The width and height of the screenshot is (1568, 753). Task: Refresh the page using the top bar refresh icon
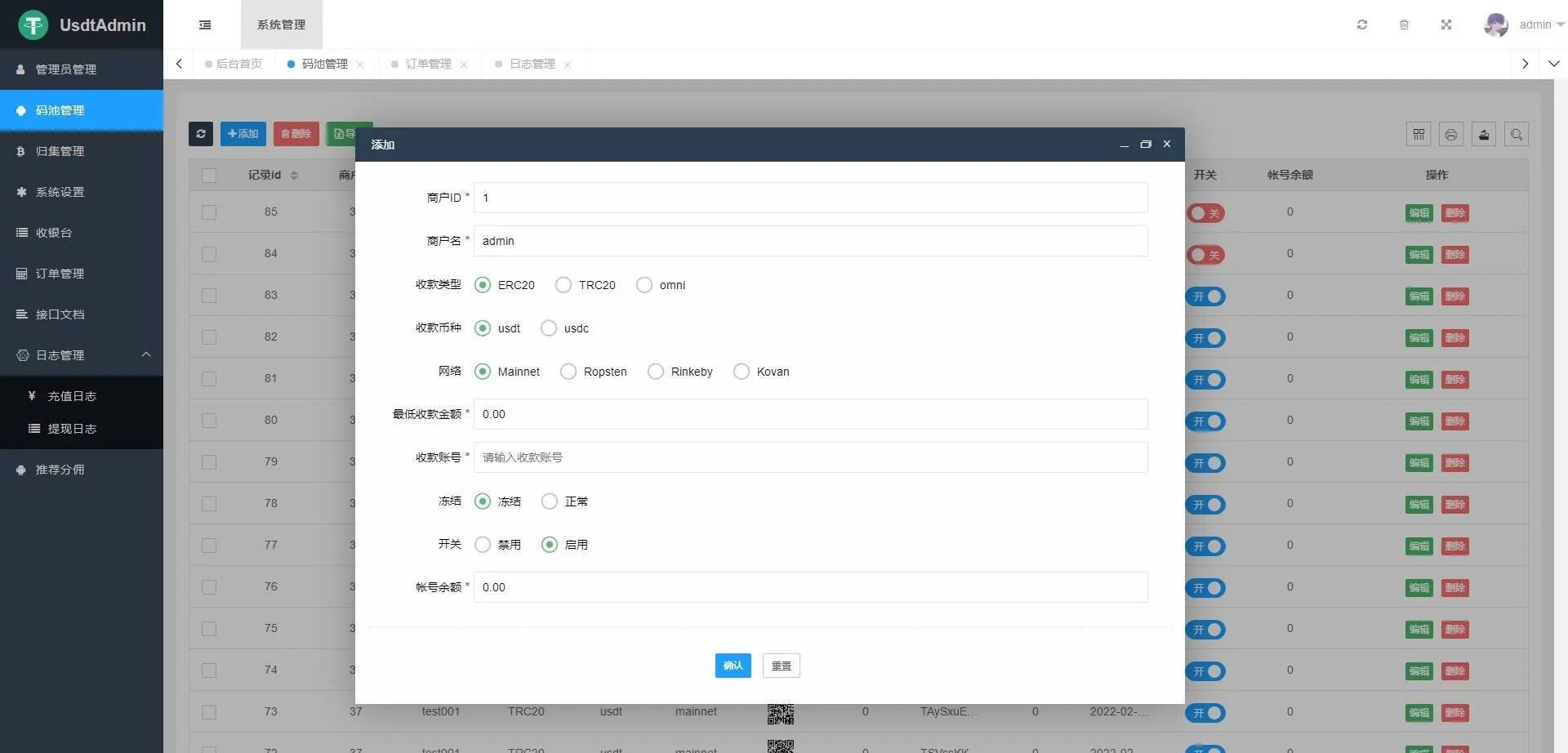pos(1361,25)
